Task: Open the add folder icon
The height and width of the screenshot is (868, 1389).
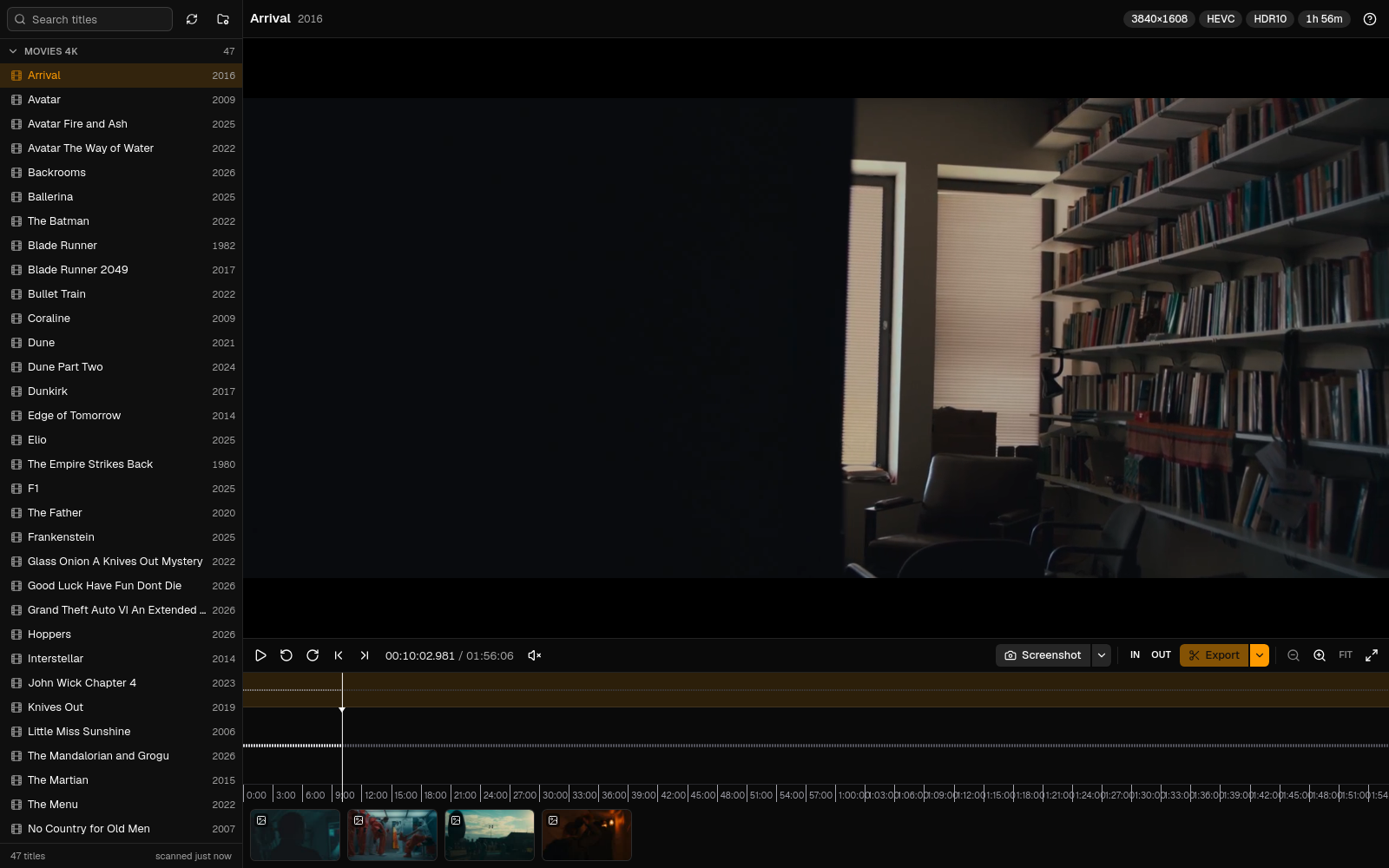Action: coord(223,19)
